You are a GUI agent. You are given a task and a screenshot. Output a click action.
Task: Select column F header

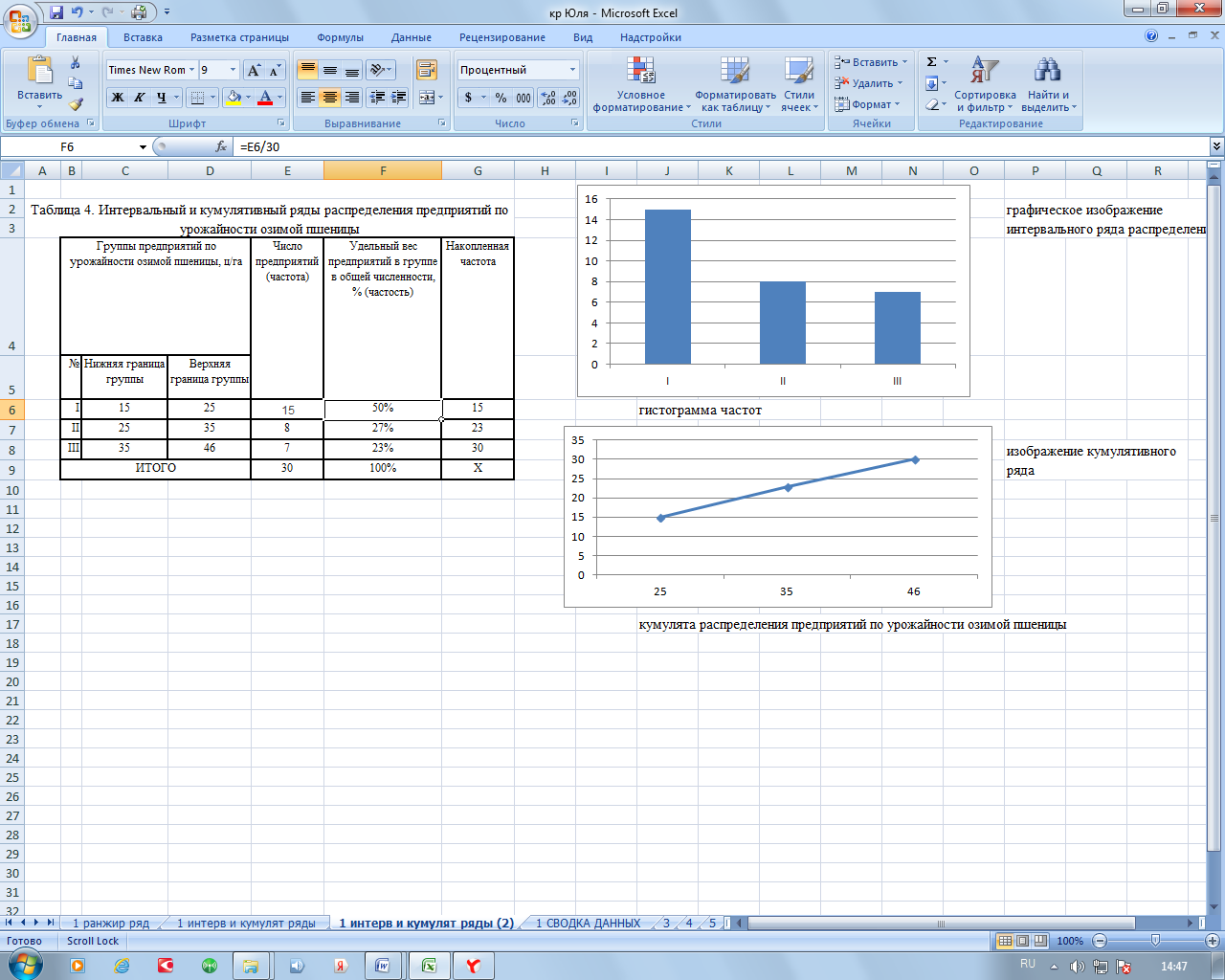(383, 170)
